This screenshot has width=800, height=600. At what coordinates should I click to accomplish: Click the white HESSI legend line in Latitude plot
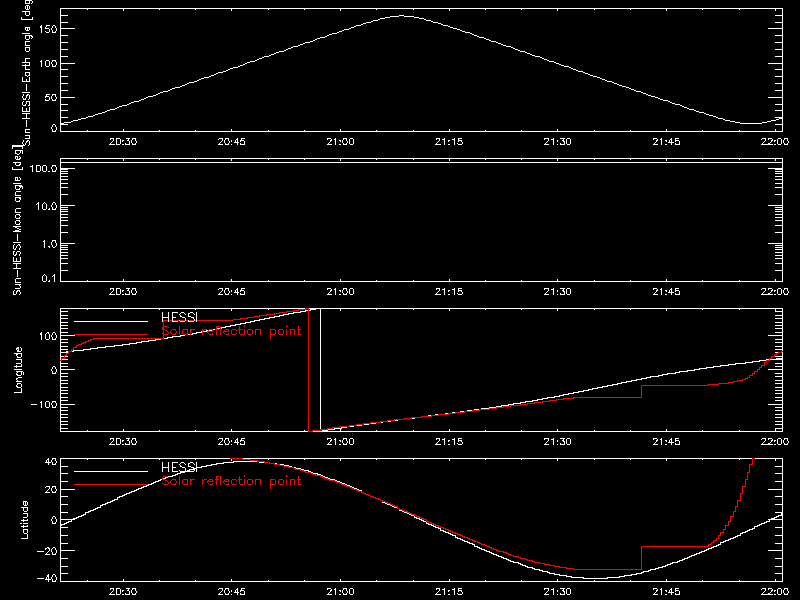point(111,471)
